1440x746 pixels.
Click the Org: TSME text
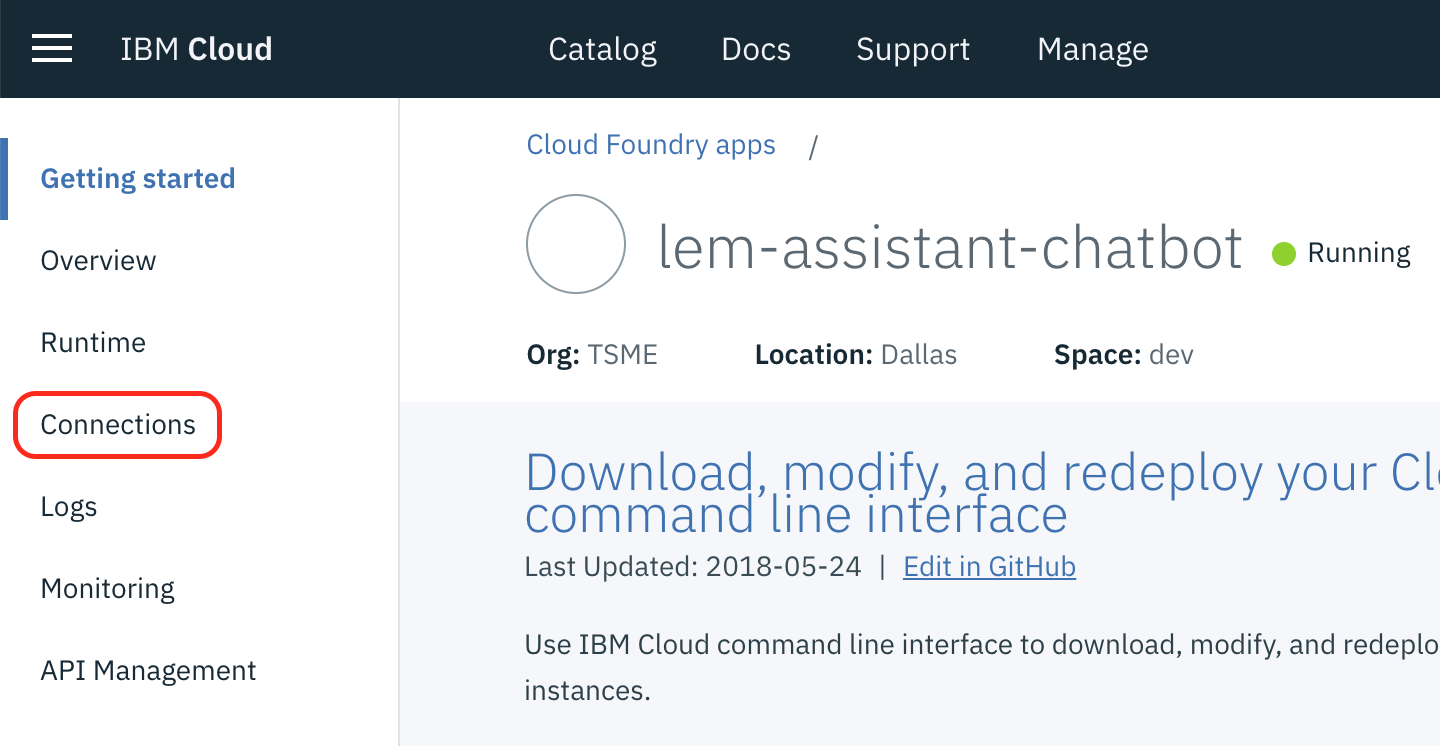[592, 355]
